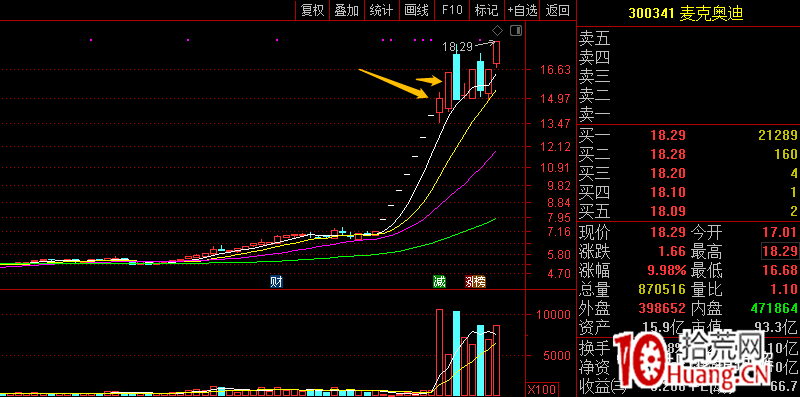Open the F10 company info
The width and height of the screenshot is (800, 397).
452,10
